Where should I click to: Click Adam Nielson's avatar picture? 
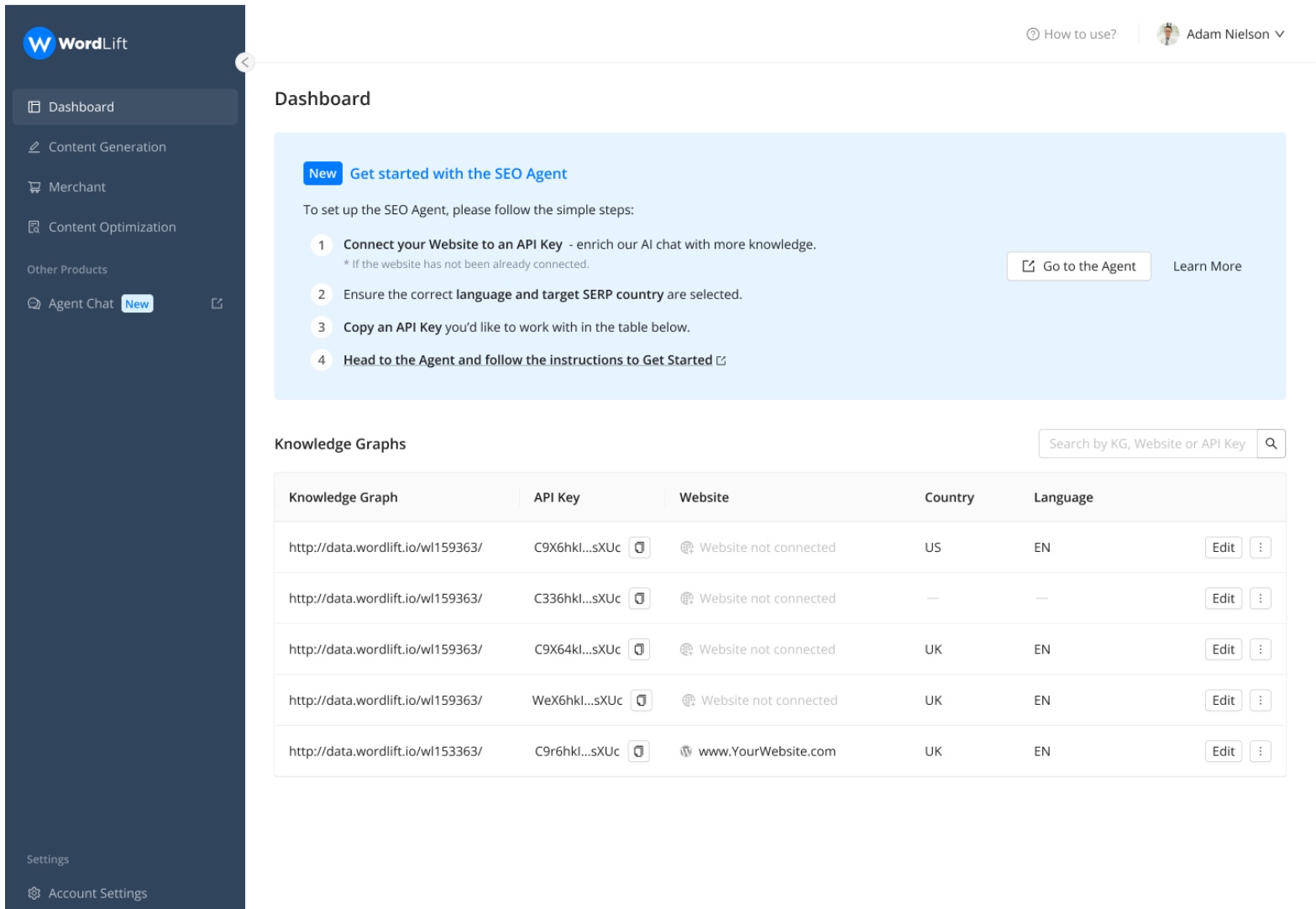[x=1167, y=34]
